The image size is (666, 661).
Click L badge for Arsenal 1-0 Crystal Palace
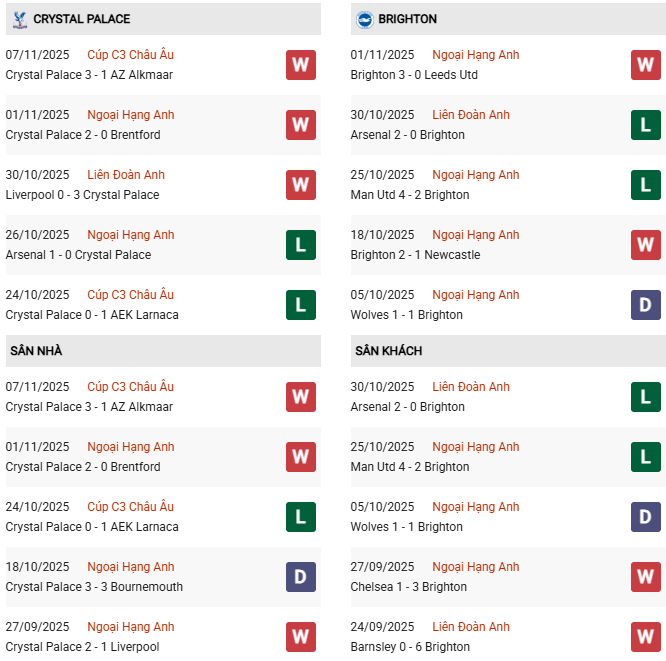coord(300,245)
